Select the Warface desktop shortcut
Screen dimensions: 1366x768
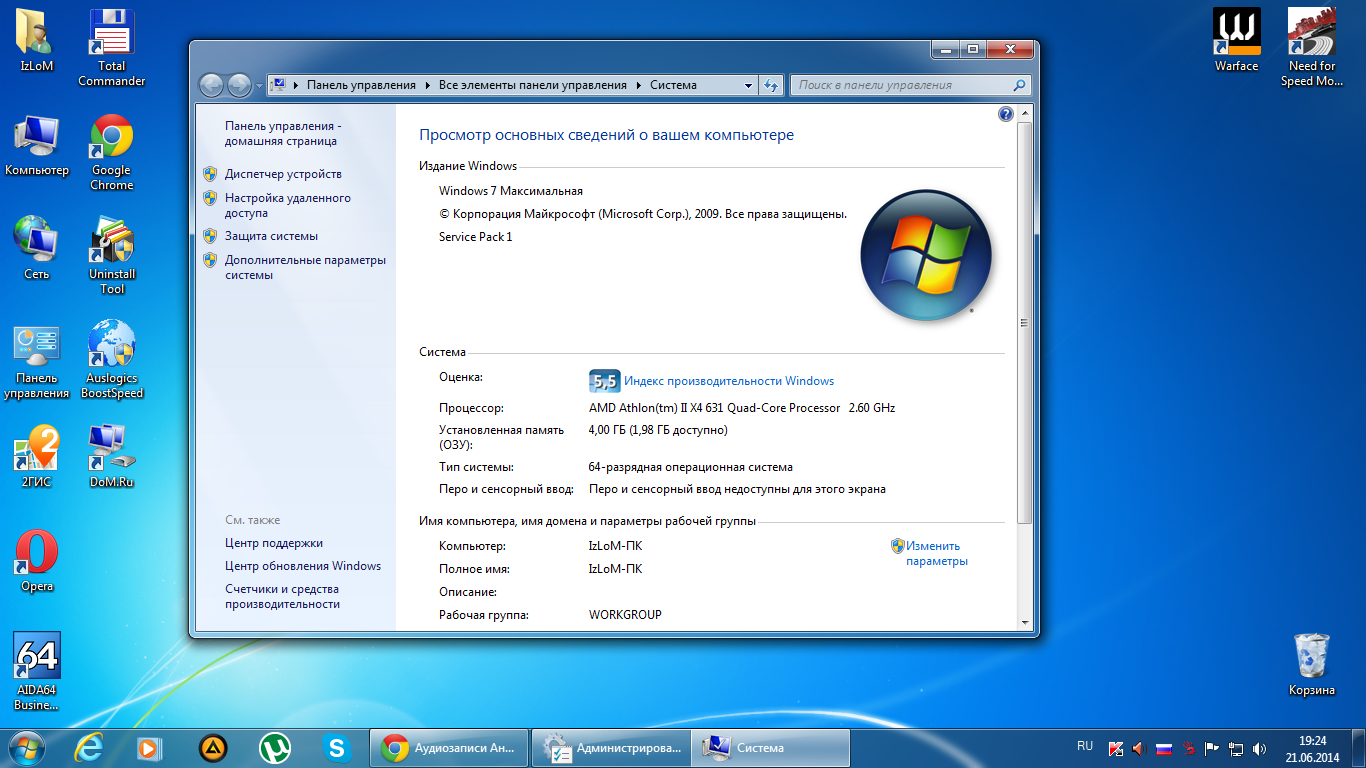click(x=1237, y=41)
